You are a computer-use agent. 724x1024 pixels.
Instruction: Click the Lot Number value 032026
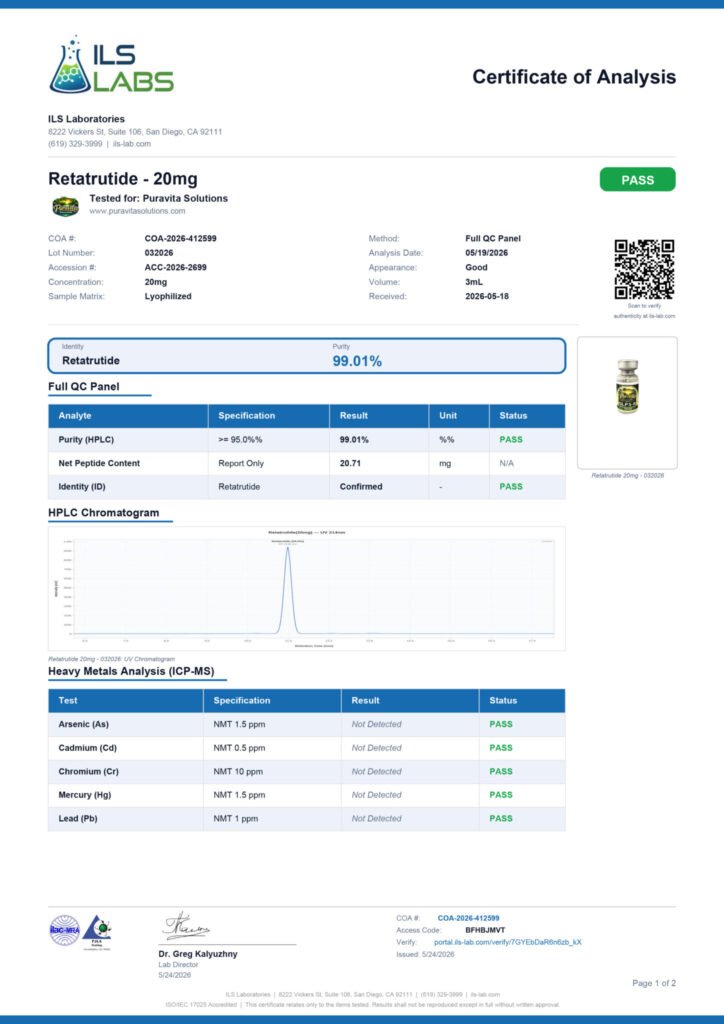click(159, 253)
